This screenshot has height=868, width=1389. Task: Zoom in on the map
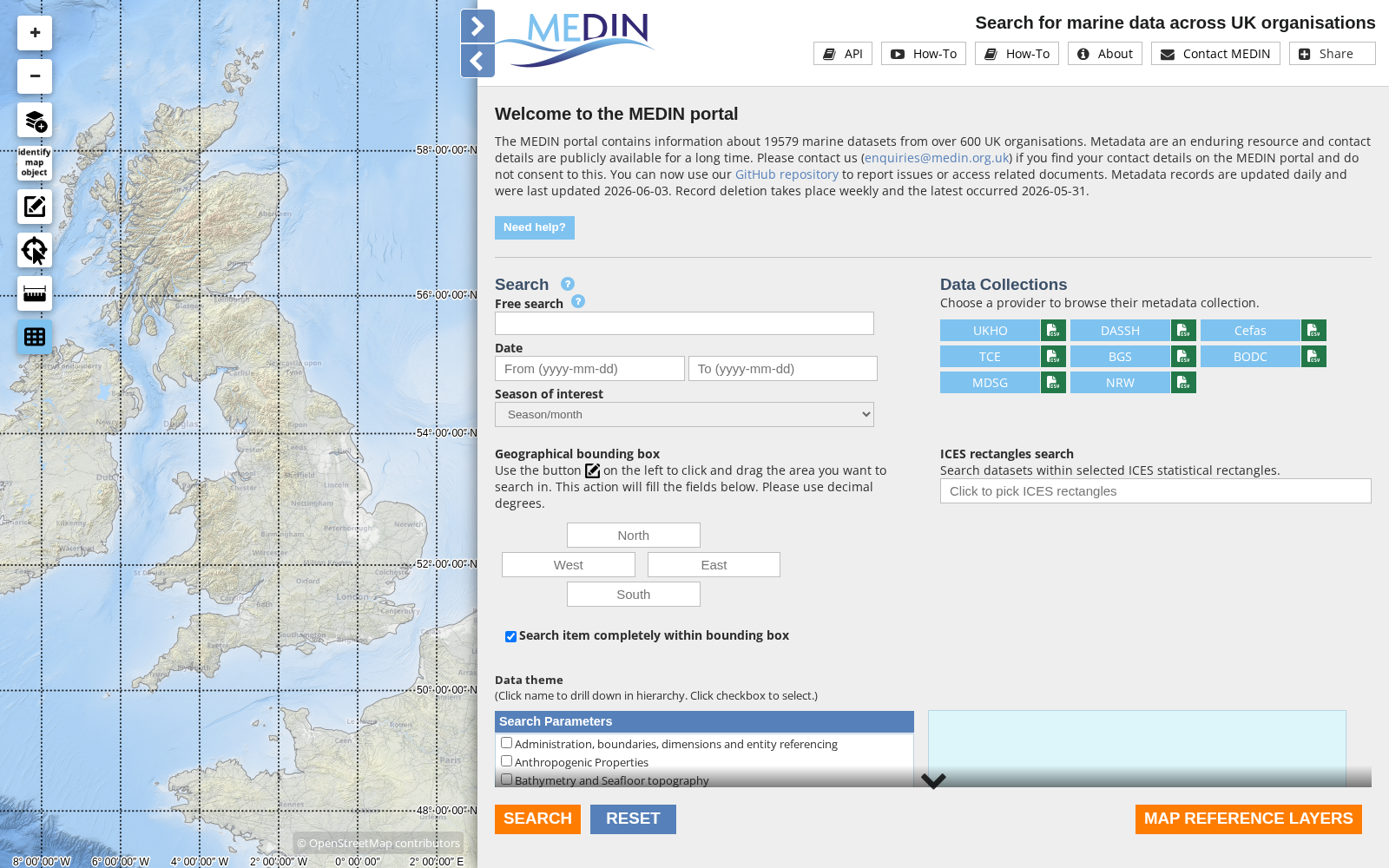pos(35,33)
